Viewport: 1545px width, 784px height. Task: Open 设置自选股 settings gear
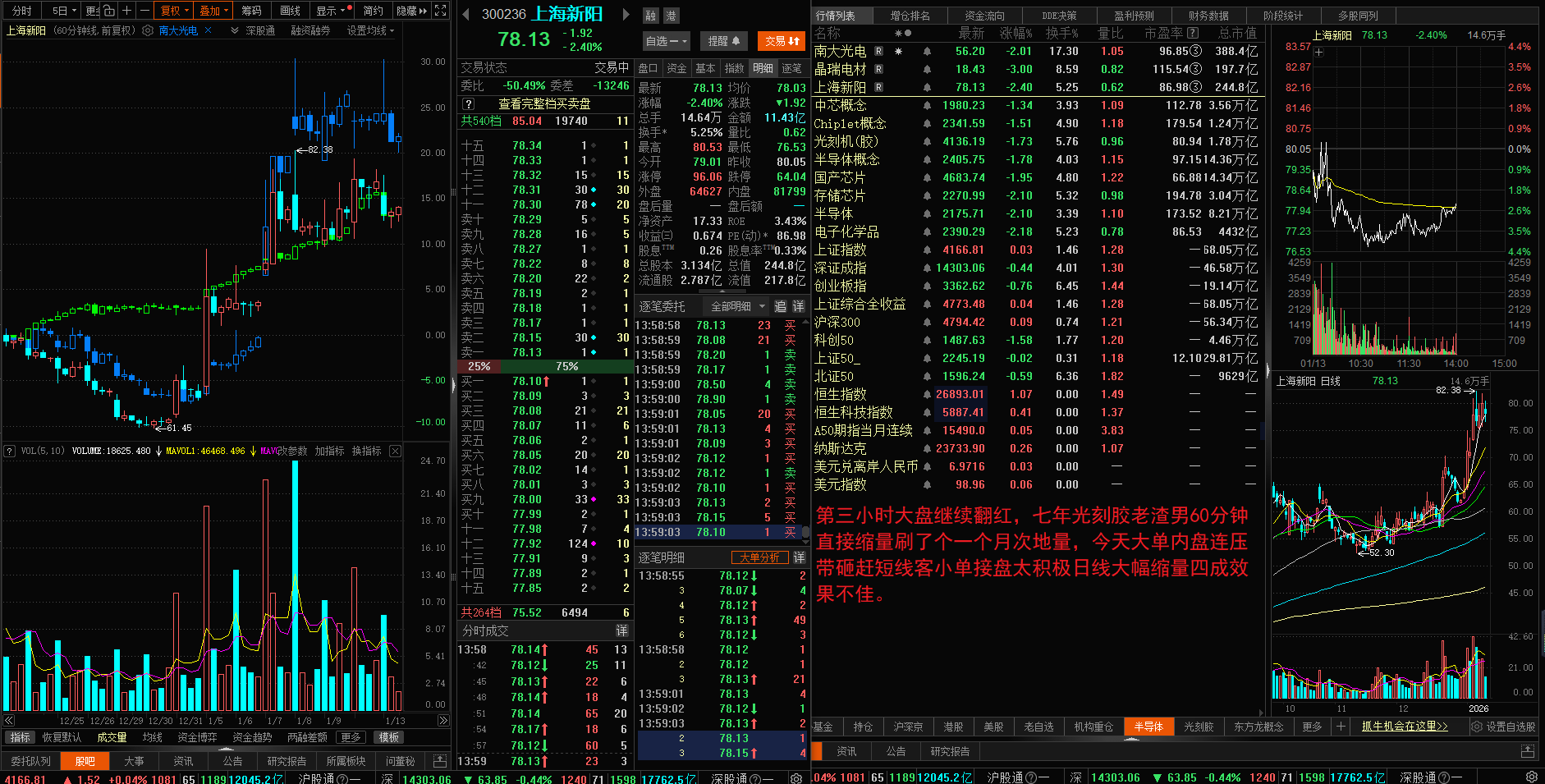tap(1503, 727)
